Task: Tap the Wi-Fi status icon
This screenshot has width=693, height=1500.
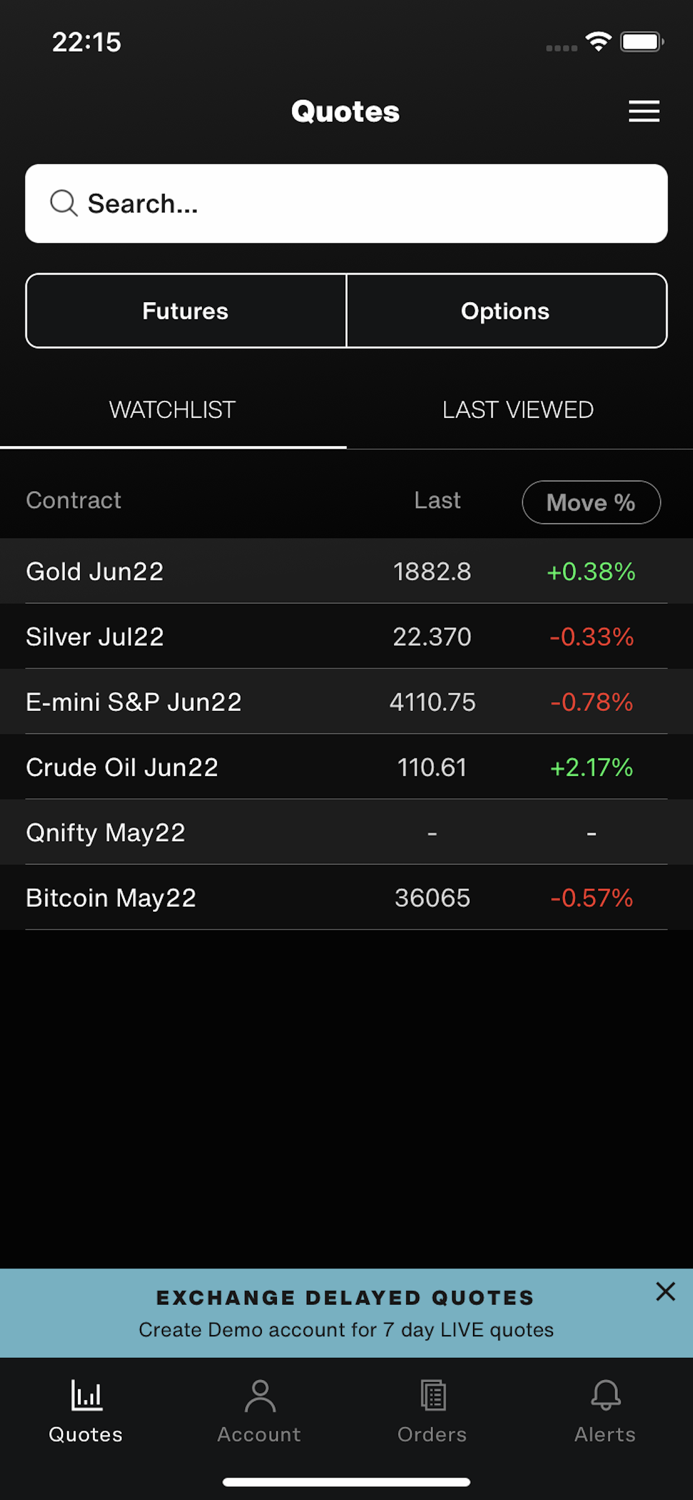Action: (598, 42)
